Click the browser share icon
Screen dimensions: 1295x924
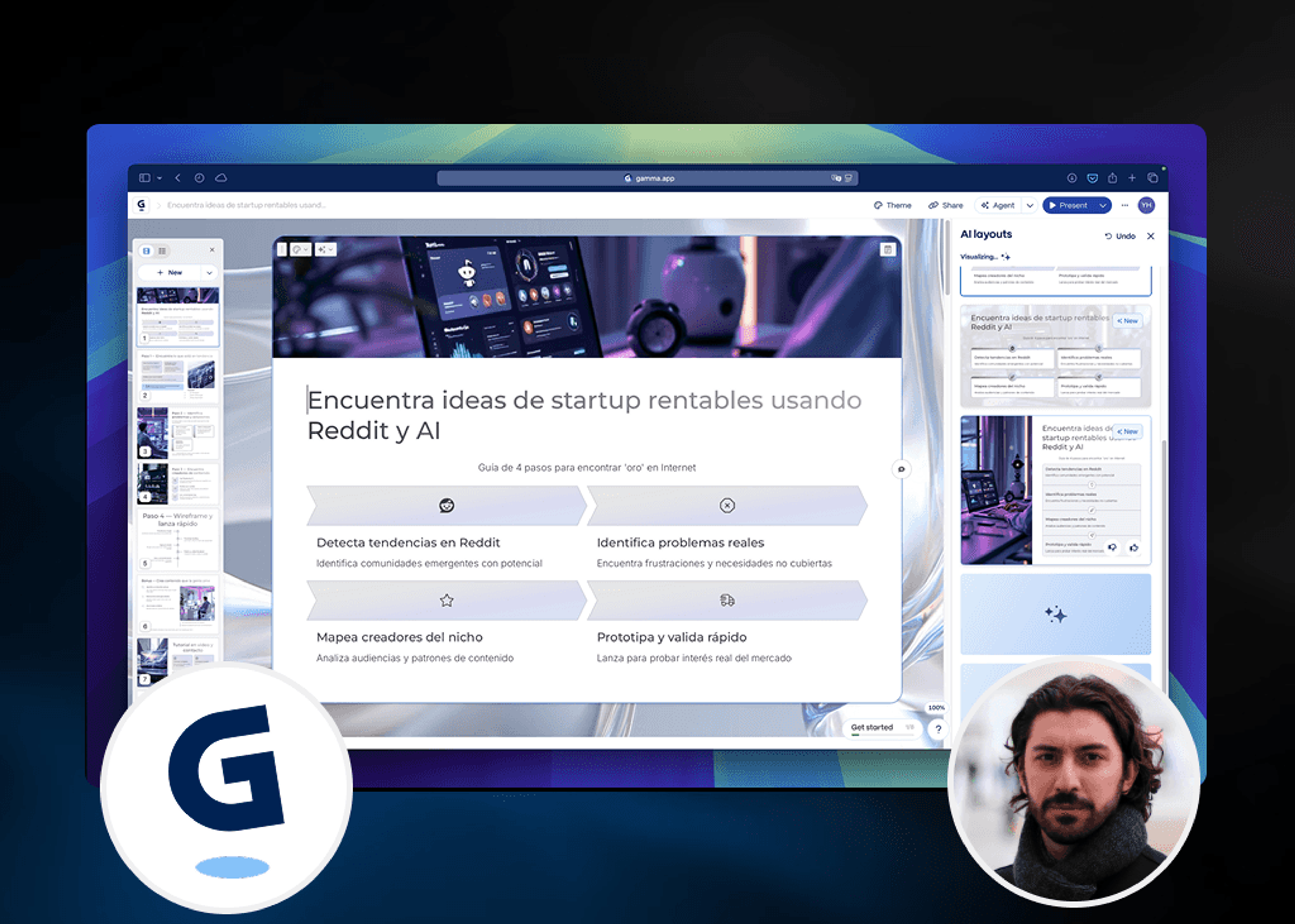point(1112,178)
